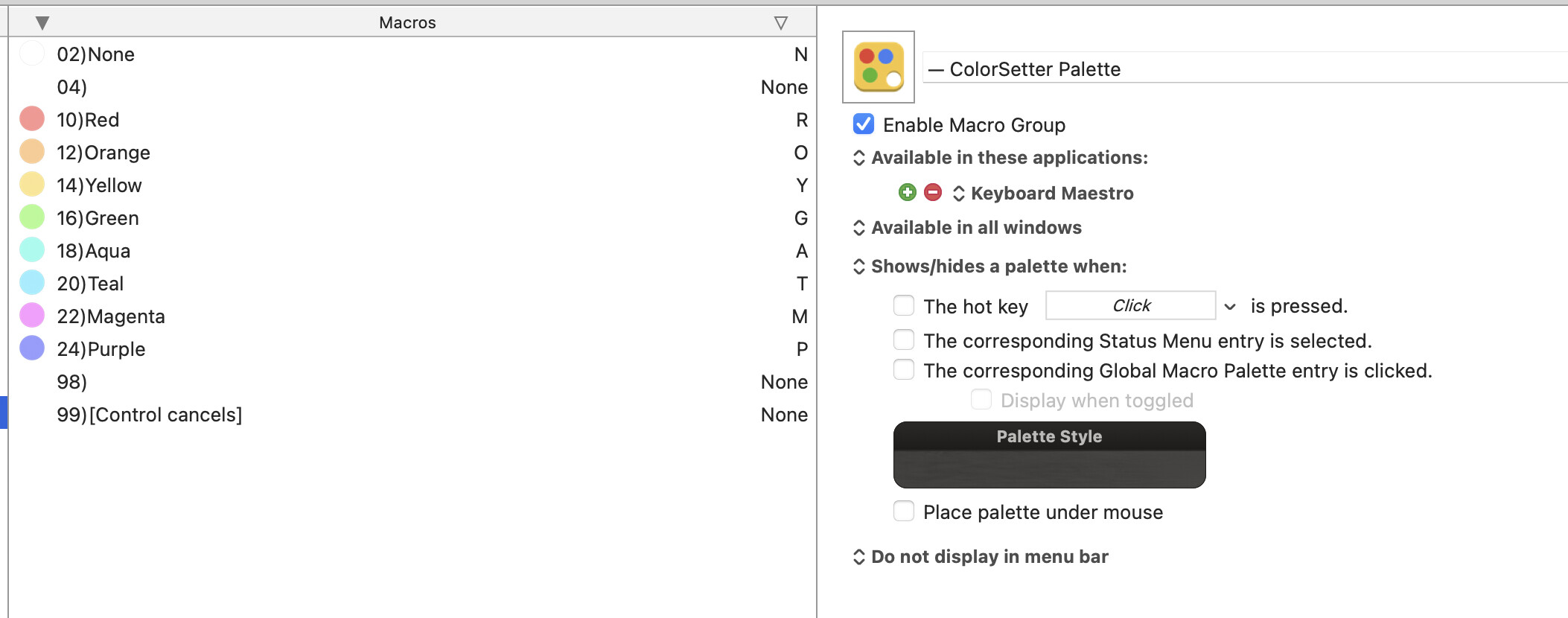The height and width of the screenshot is (618, 1568).
Task: Click the ColorSetter Palette group icon
Action: pyautogui.click(x=879, y=67)
